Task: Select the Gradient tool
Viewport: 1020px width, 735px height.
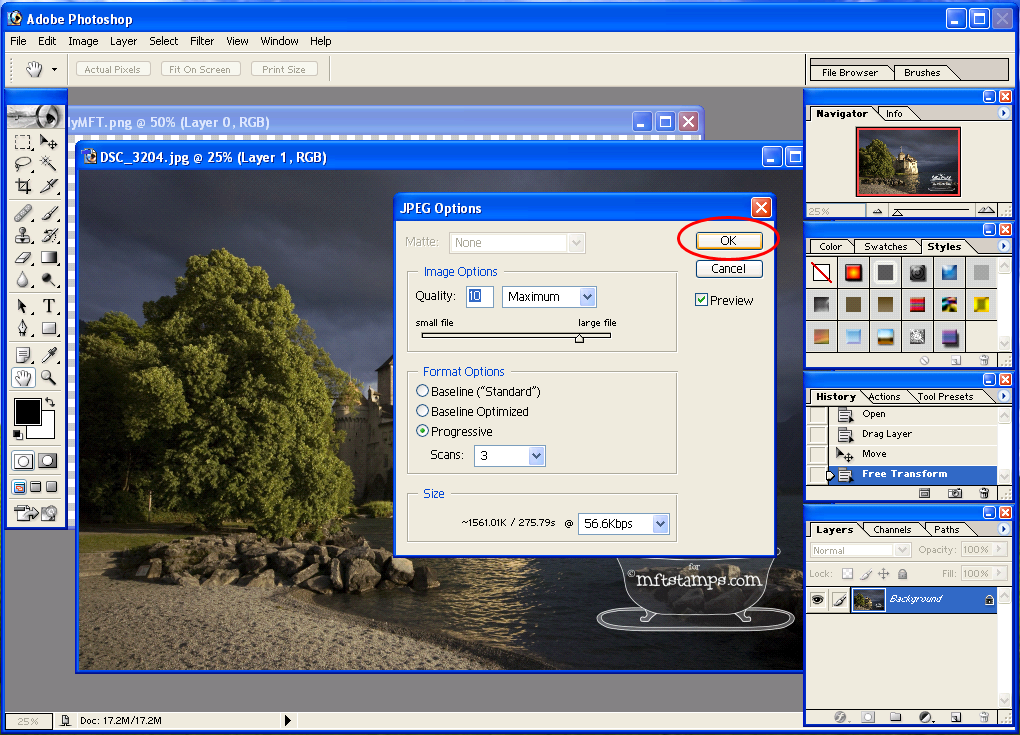Action: point(49,258)
